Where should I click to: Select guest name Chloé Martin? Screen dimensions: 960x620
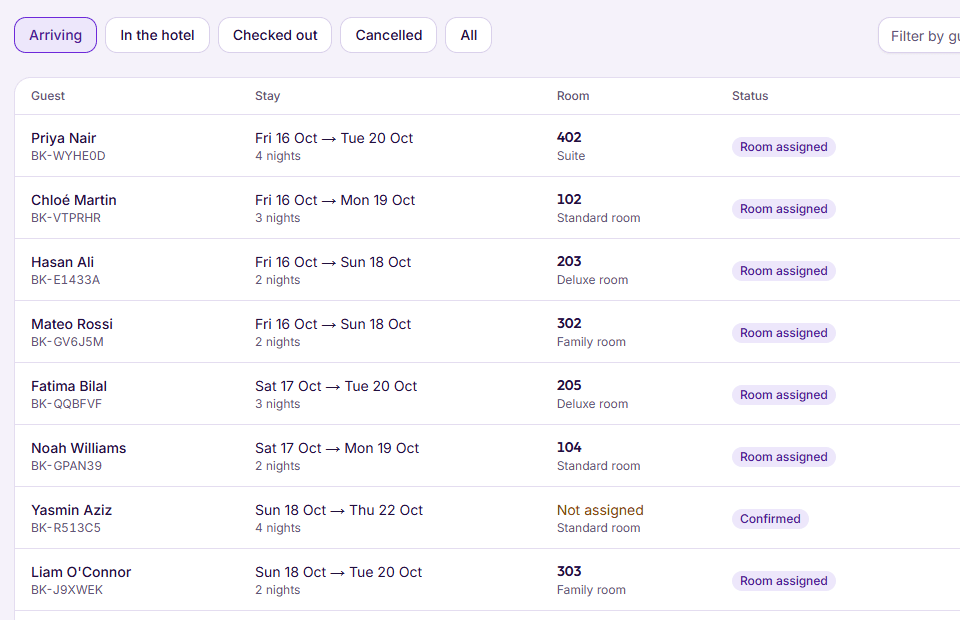pos(73,200)
